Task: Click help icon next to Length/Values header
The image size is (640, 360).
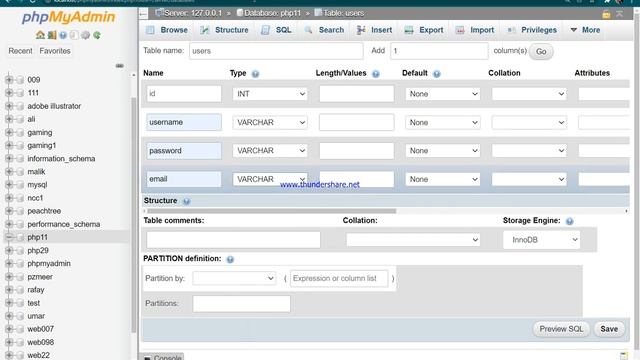Action: tap(376, 74)
